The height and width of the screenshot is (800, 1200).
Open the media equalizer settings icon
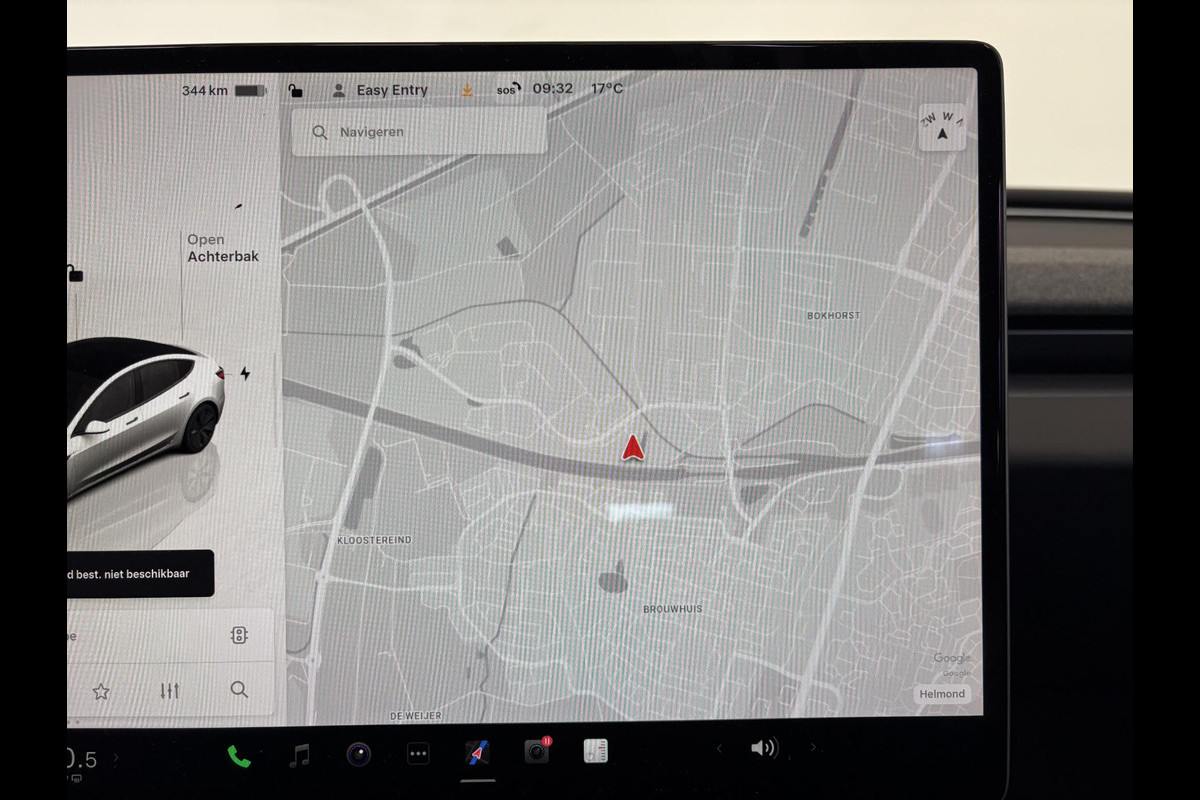(x=170, y=691)
